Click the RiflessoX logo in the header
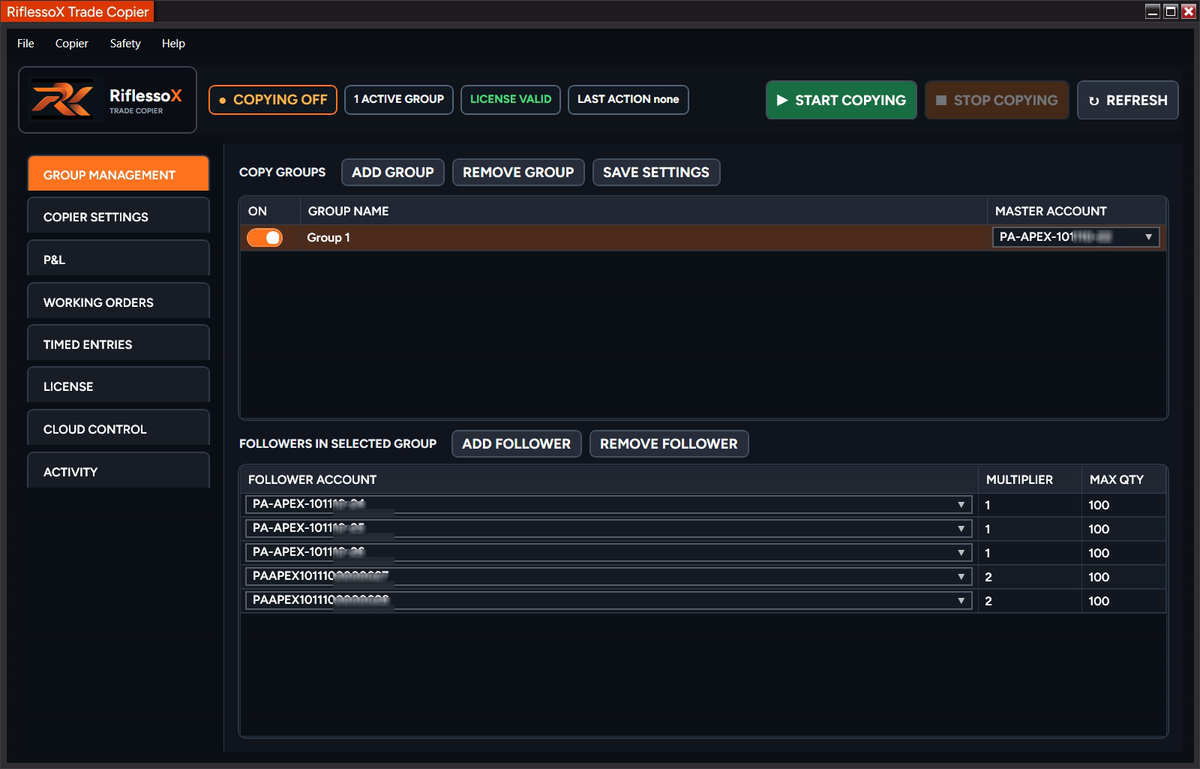The image size is (1200, 769). point(108,100)
